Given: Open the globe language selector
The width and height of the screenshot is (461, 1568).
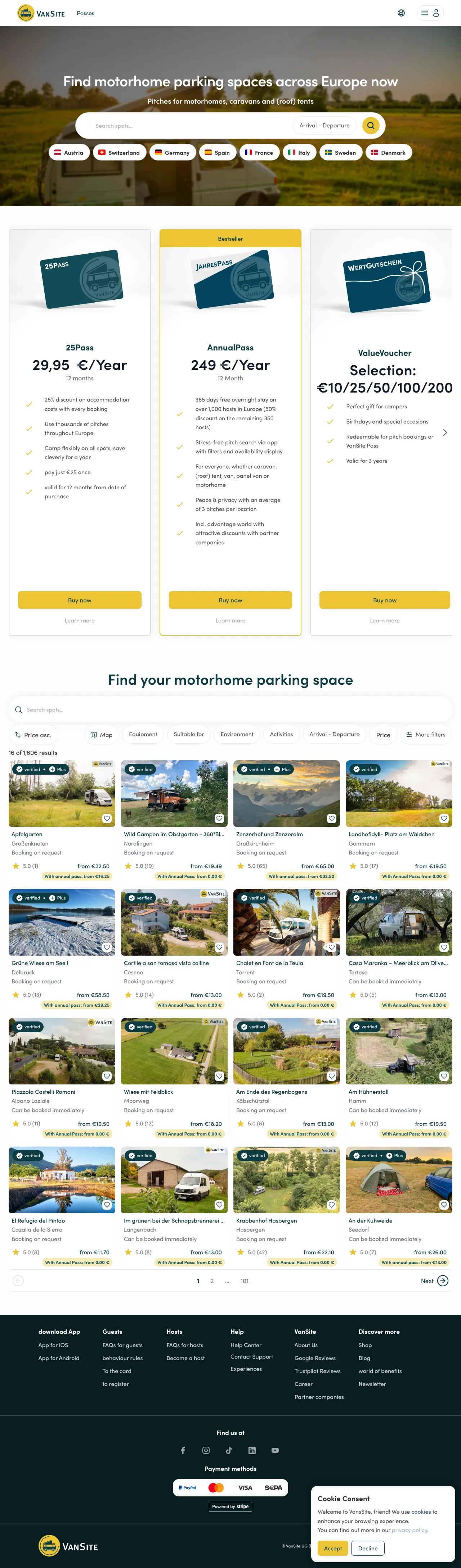Looking at the screenshot, I should coord(401,13).
